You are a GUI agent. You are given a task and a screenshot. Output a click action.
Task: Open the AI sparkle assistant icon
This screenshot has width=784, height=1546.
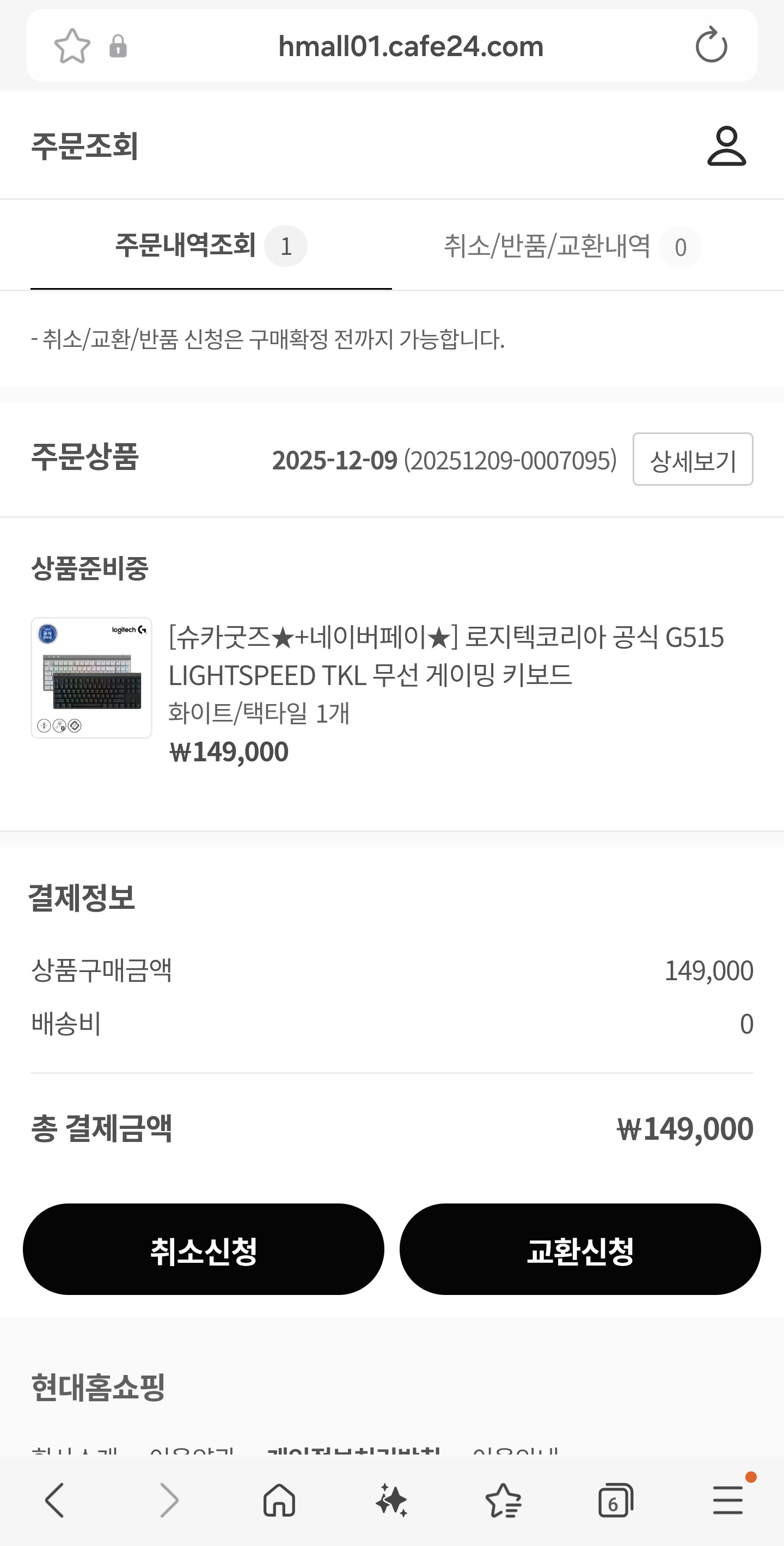[391, 1500]
